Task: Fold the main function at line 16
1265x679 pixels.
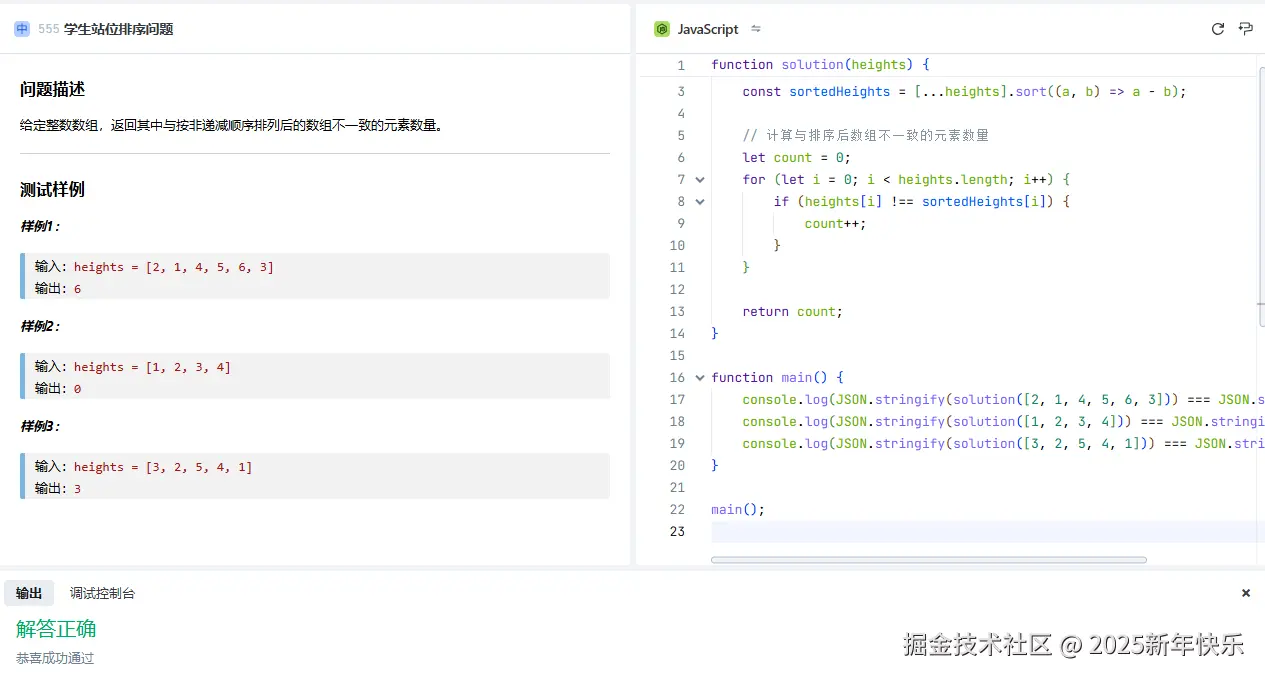Action: pos(700,378)
